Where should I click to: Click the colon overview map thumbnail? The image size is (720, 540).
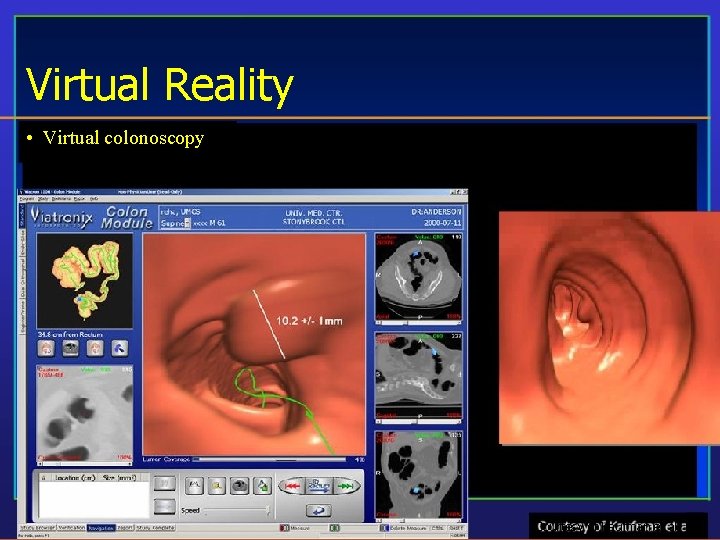pyautogui.click(x=84, y=281)
